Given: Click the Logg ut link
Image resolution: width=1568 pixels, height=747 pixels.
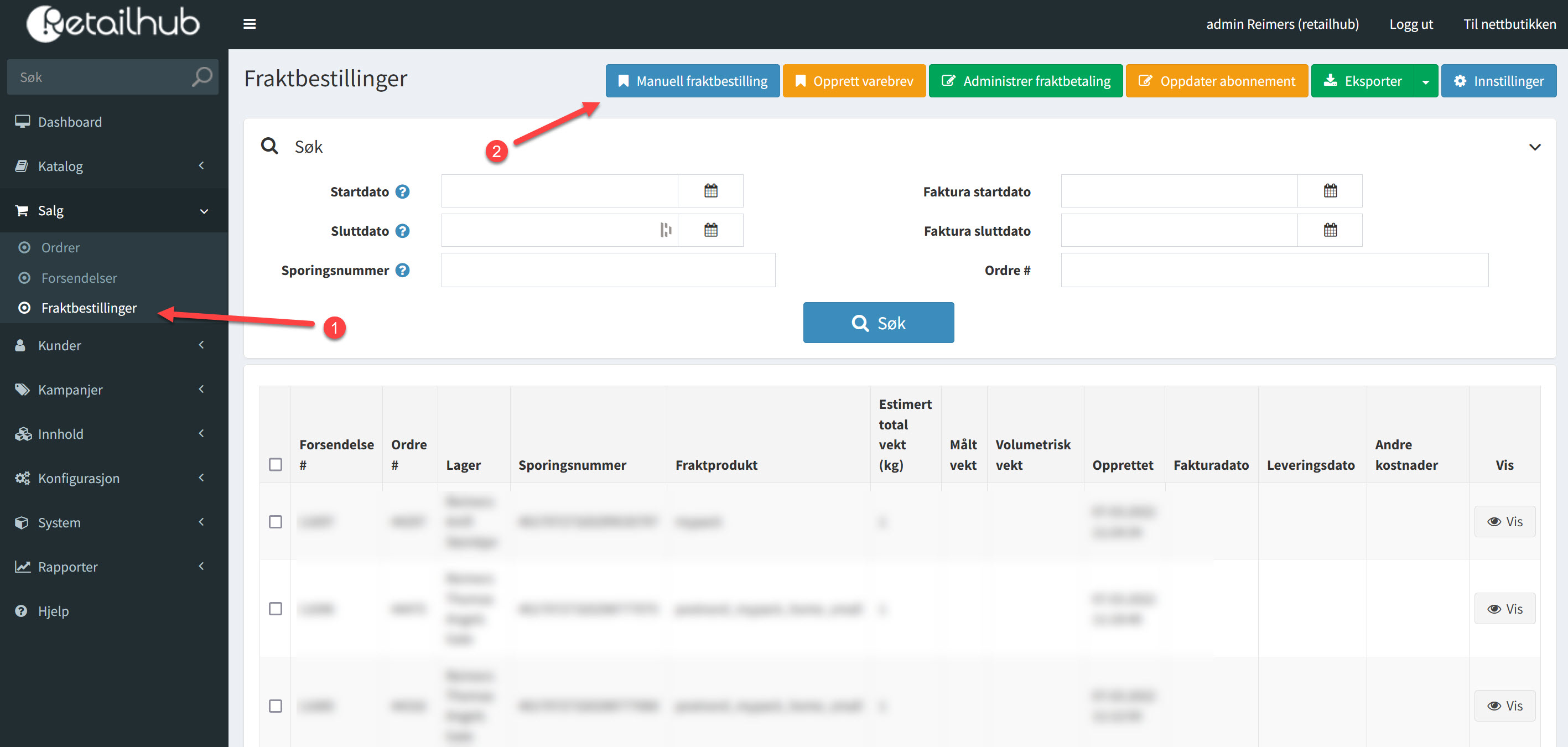Looking at the screenshot, I should pyautogui.click(x=1410, y=24).
